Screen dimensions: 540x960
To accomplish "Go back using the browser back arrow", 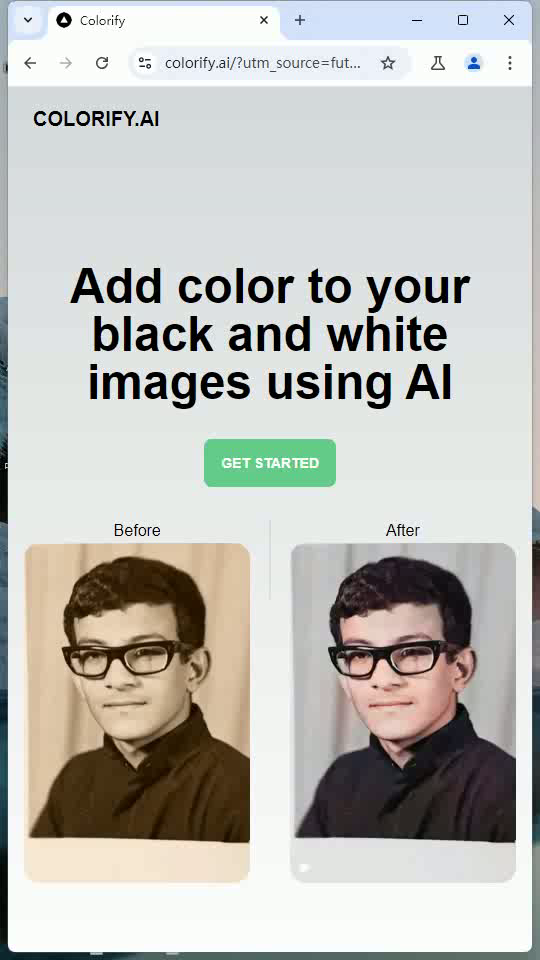I will 30,63.
